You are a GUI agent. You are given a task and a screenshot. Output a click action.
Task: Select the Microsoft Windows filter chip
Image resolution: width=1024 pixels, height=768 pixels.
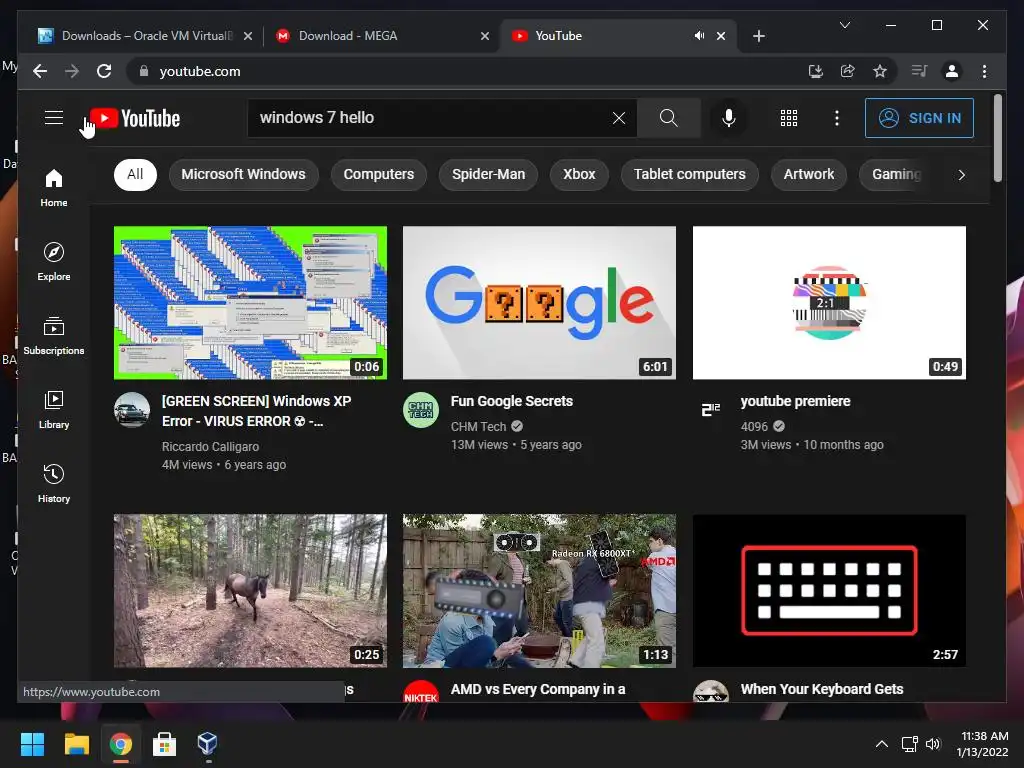pyautogui.click(x=244, y=174)
